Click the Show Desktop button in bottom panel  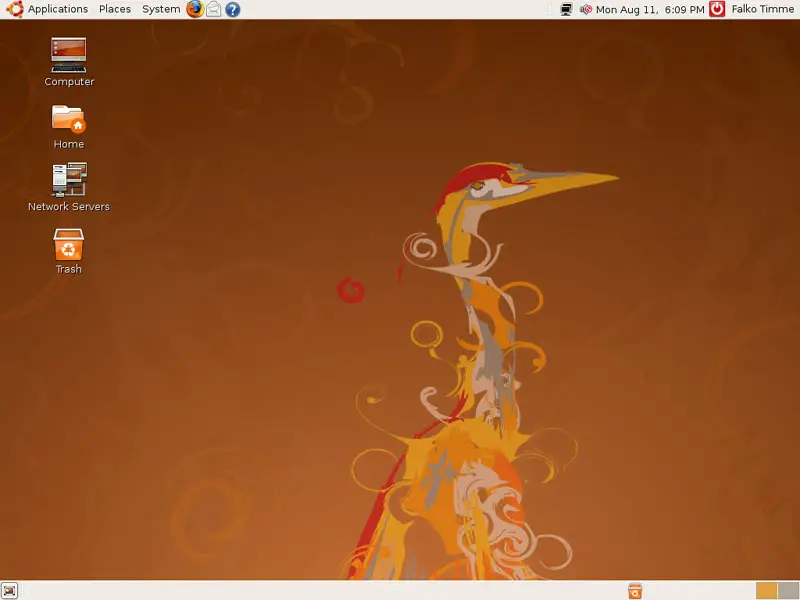9,590
